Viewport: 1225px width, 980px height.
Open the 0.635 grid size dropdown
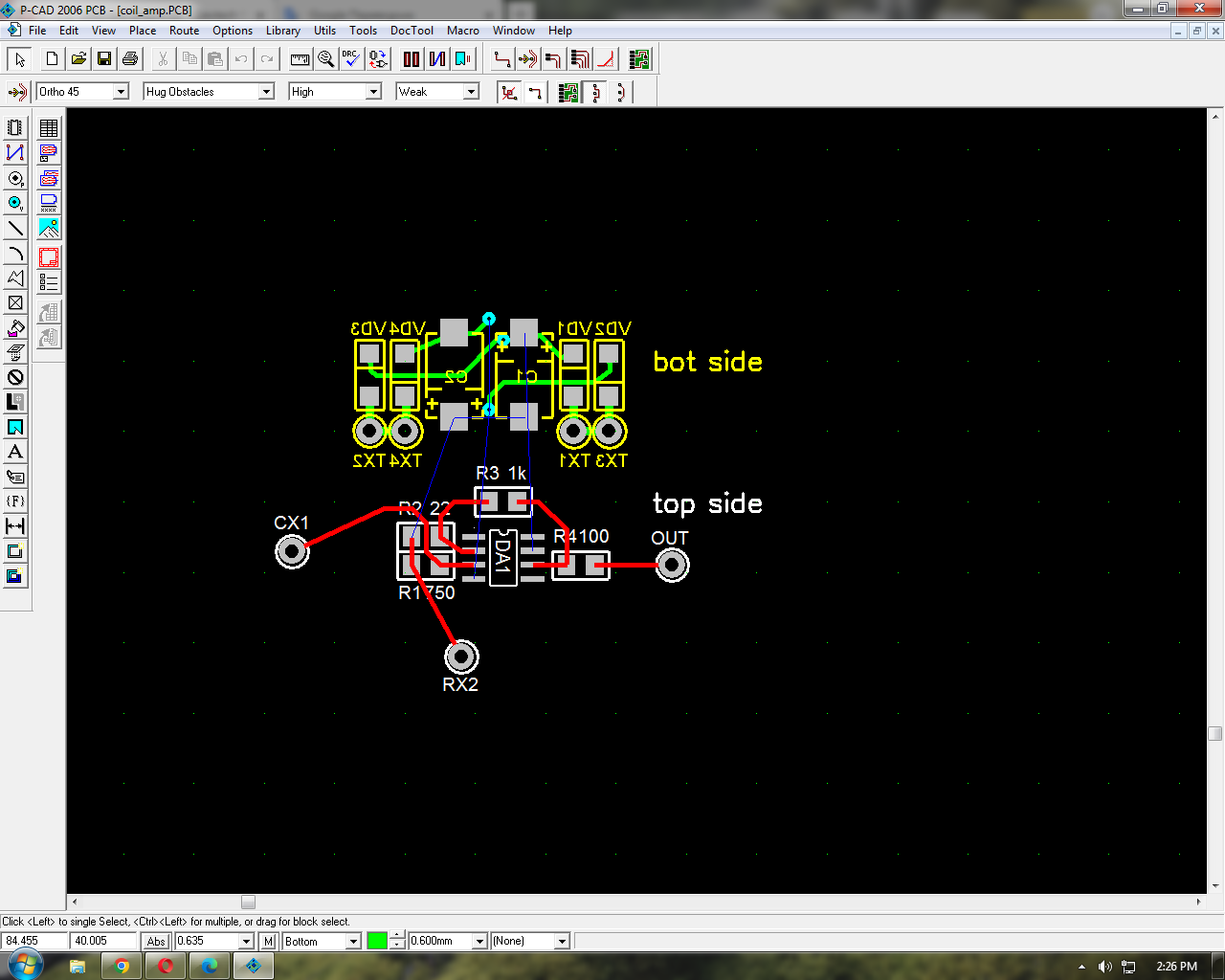[x=246, y=942]
